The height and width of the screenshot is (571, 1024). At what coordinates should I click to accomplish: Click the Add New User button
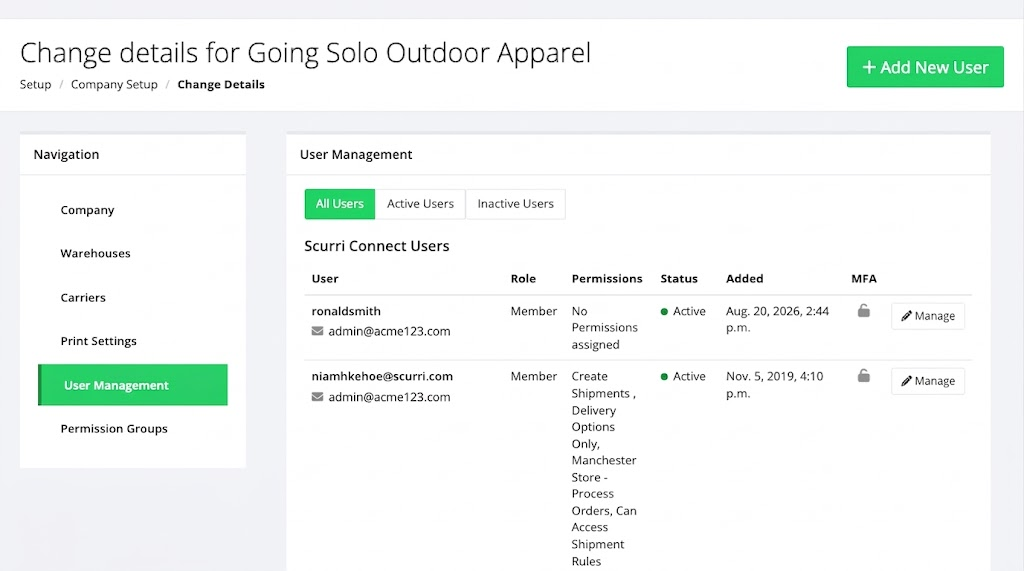[x=925, y=67]
